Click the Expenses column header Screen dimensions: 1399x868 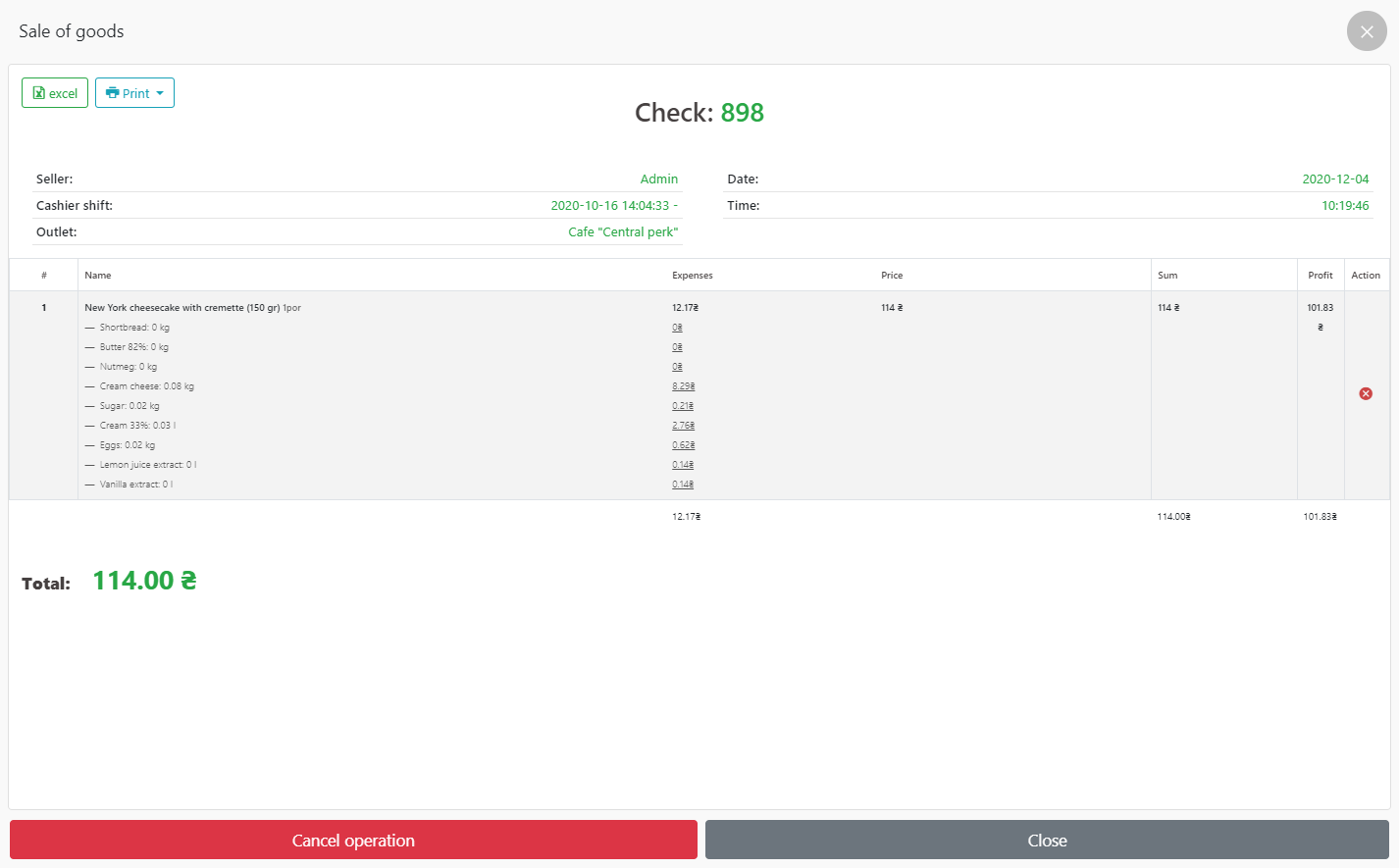point(692,276)
